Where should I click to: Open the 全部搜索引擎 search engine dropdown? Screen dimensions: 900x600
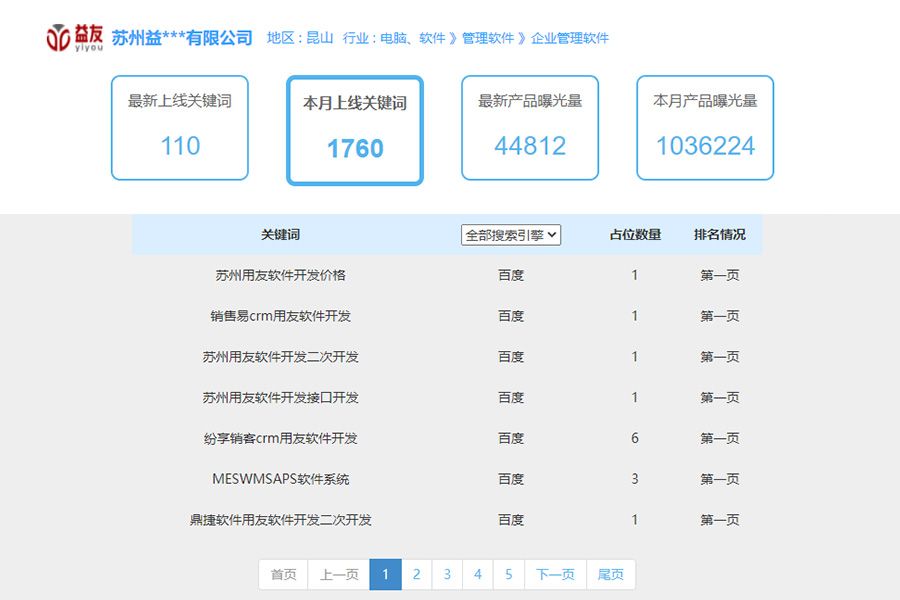pyautogui.click(x=510, y=234)
